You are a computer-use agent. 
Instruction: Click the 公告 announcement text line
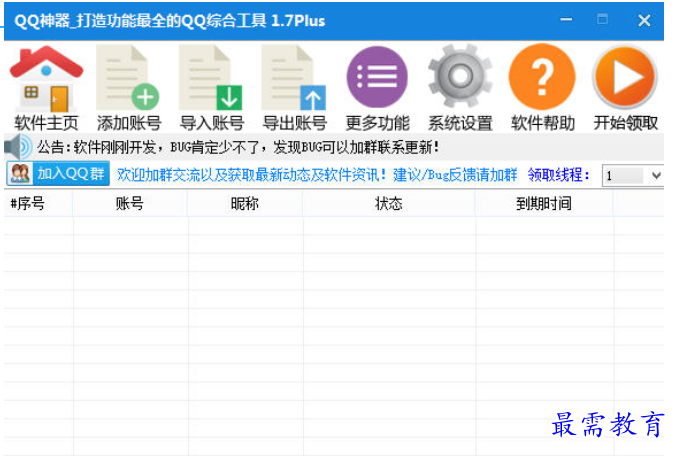(238, 147)
